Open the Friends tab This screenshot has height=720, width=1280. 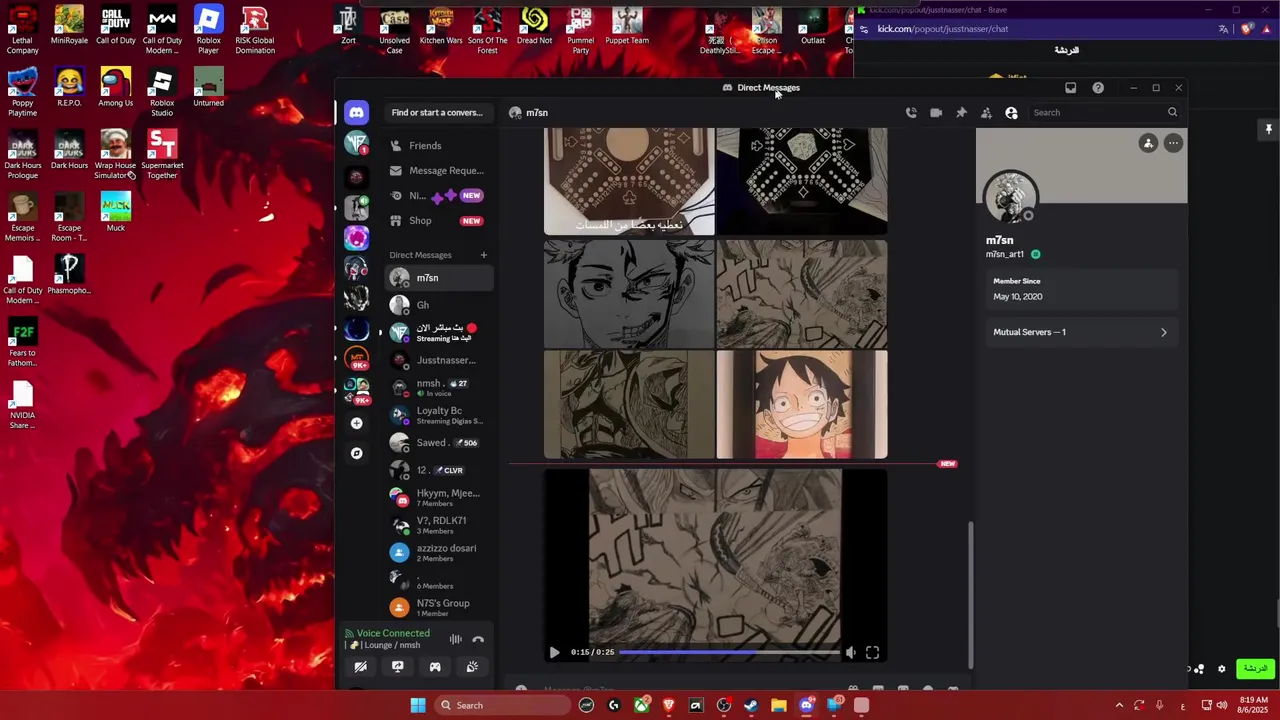click(x=438, y=146)
